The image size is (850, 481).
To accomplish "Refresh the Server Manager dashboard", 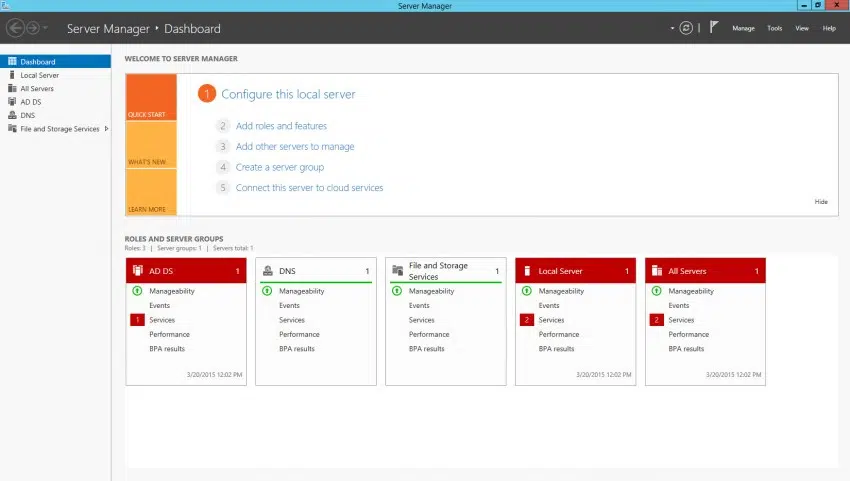I will (x=686, y=28).
